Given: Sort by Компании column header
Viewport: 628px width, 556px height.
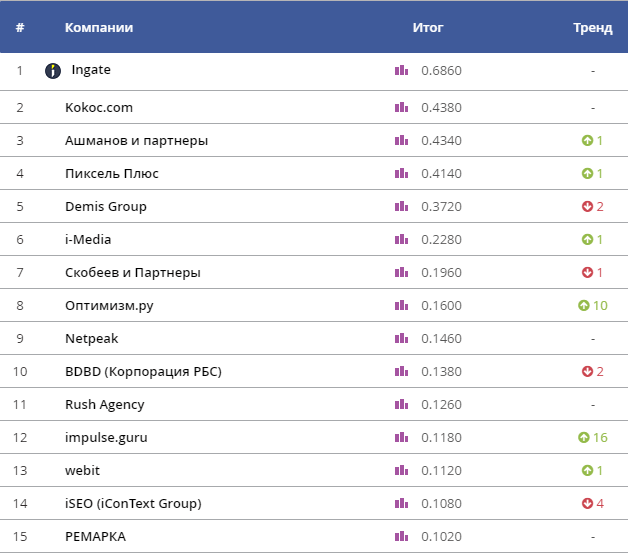Looking at the screenshot, I should (99, 28).
